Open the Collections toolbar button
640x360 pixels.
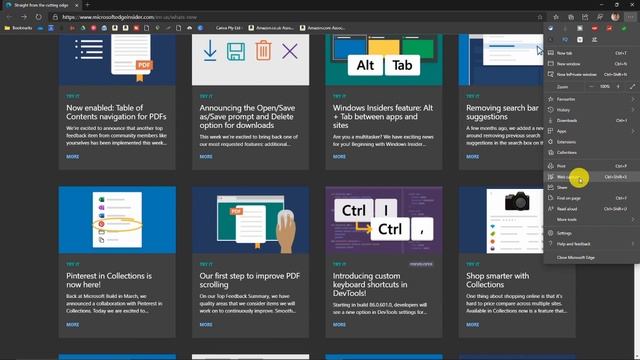[571, 17]
